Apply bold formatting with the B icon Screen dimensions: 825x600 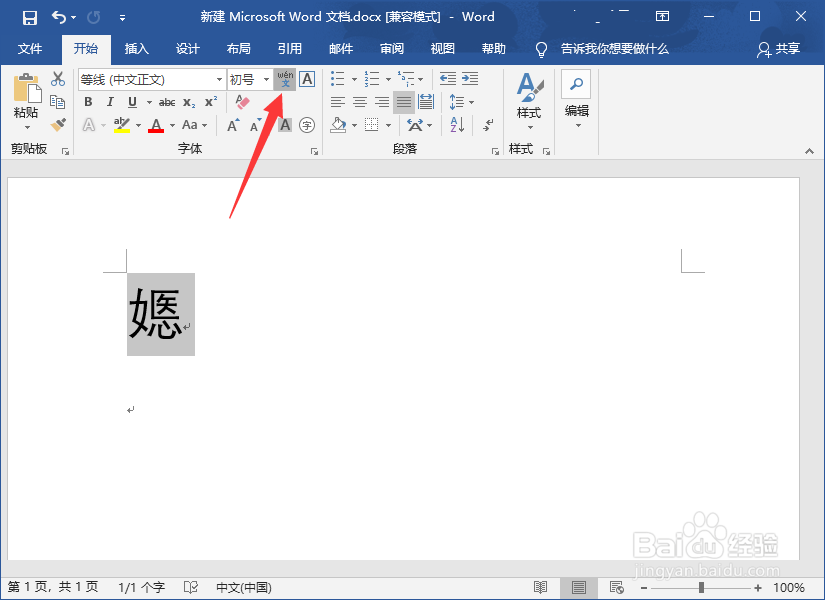88,102
